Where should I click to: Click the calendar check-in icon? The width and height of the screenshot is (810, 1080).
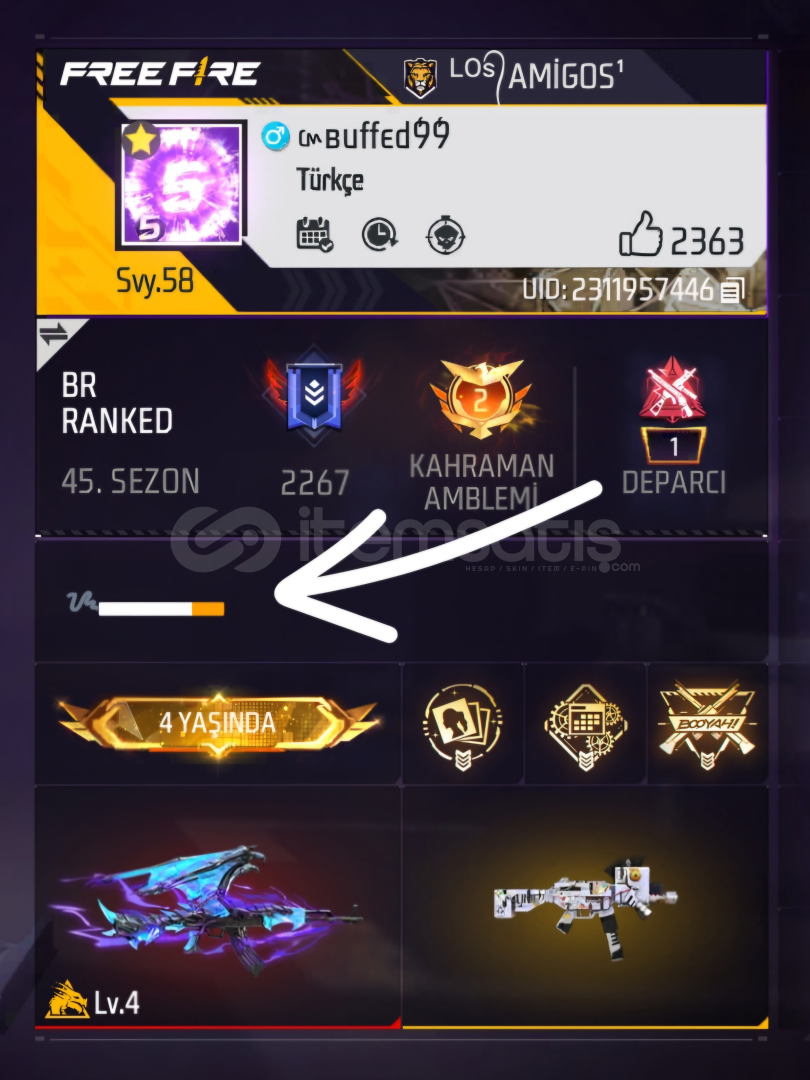(x=315, y=235)
